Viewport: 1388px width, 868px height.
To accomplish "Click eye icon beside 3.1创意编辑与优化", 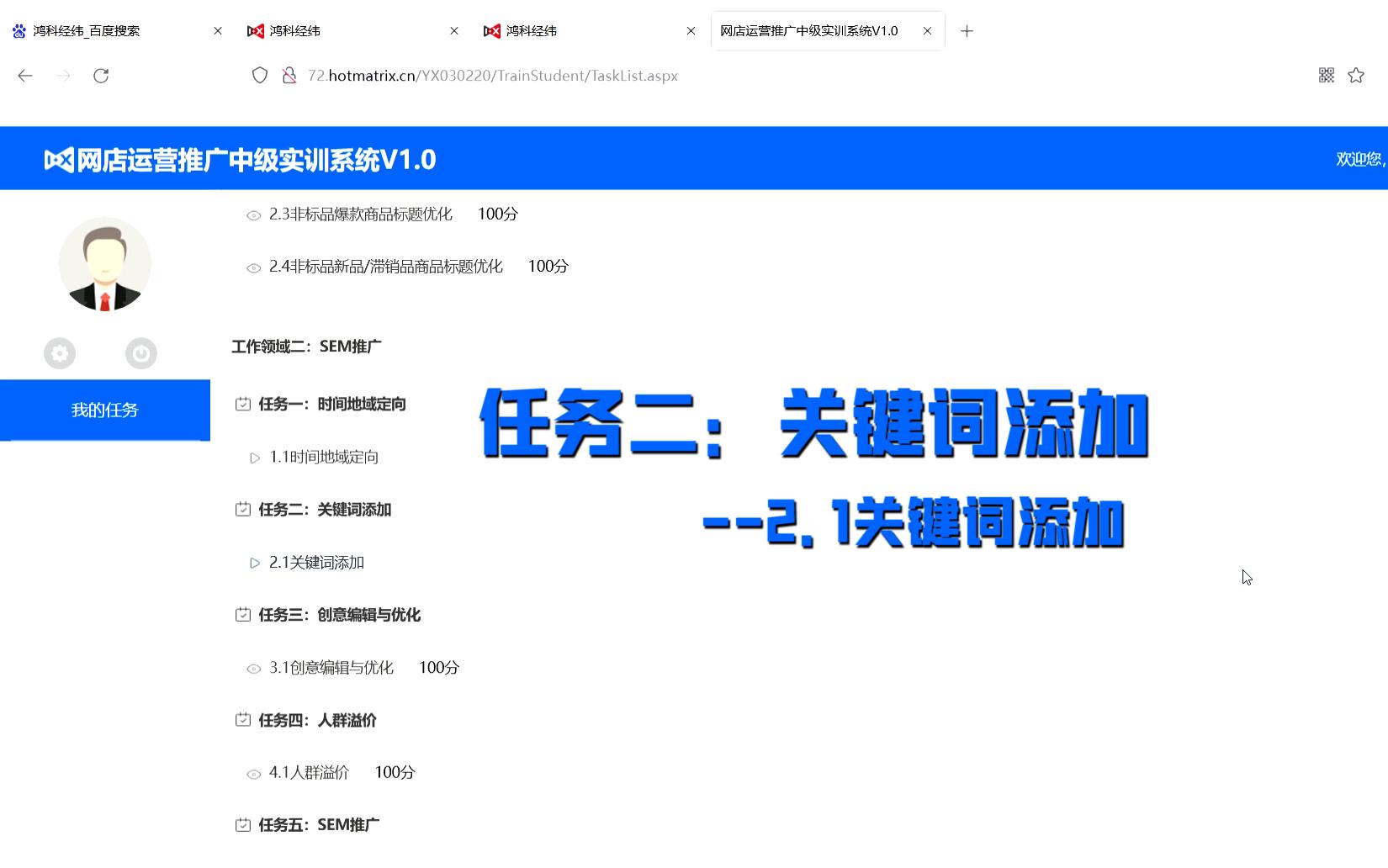I will click(x=253, y=669).
